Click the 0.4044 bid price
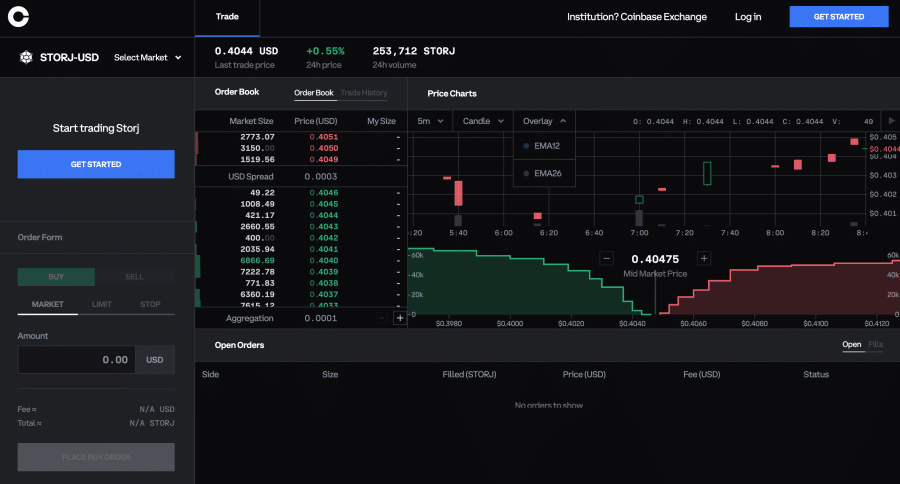This screenshot has height=484, width=900. pos(324,215)
